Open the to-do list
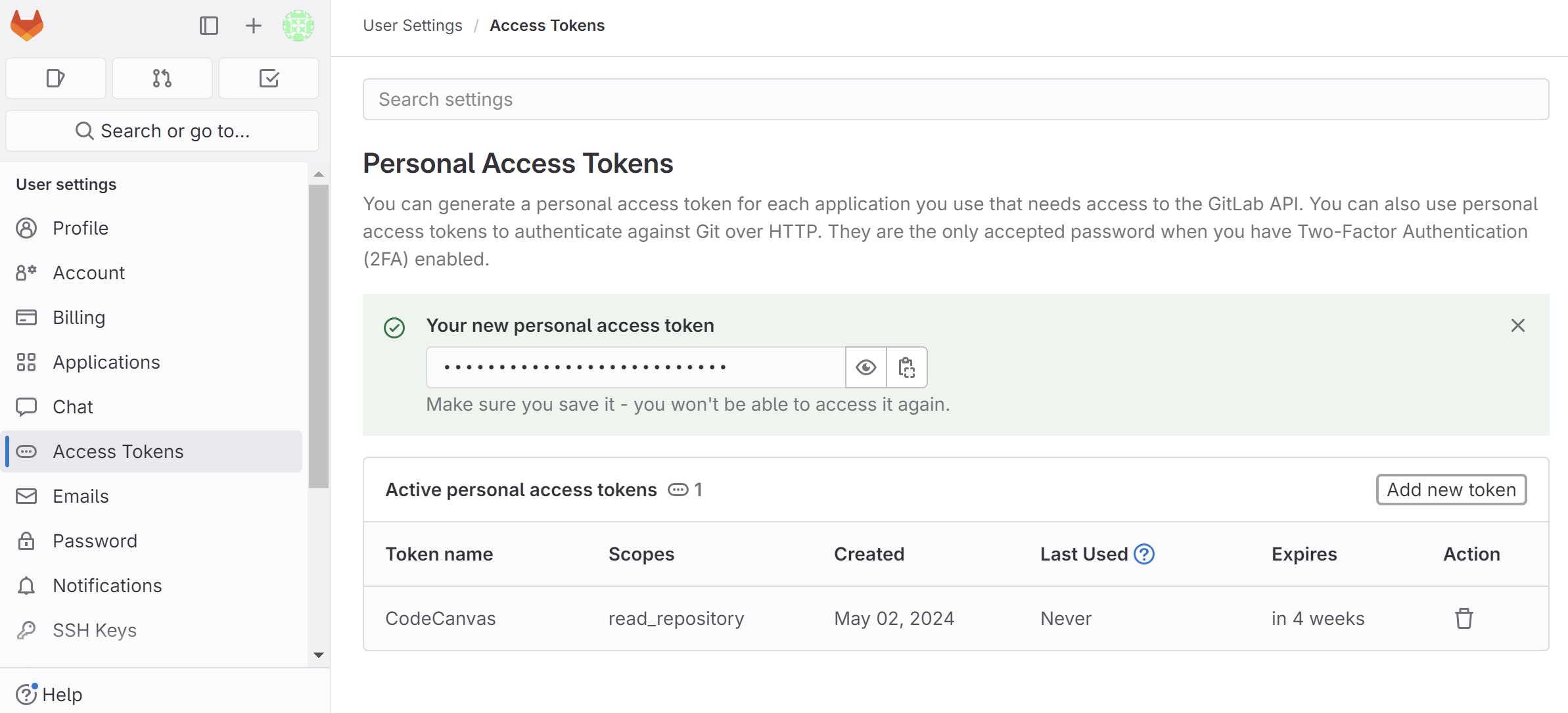1568x713 pixels. (268, 78)
